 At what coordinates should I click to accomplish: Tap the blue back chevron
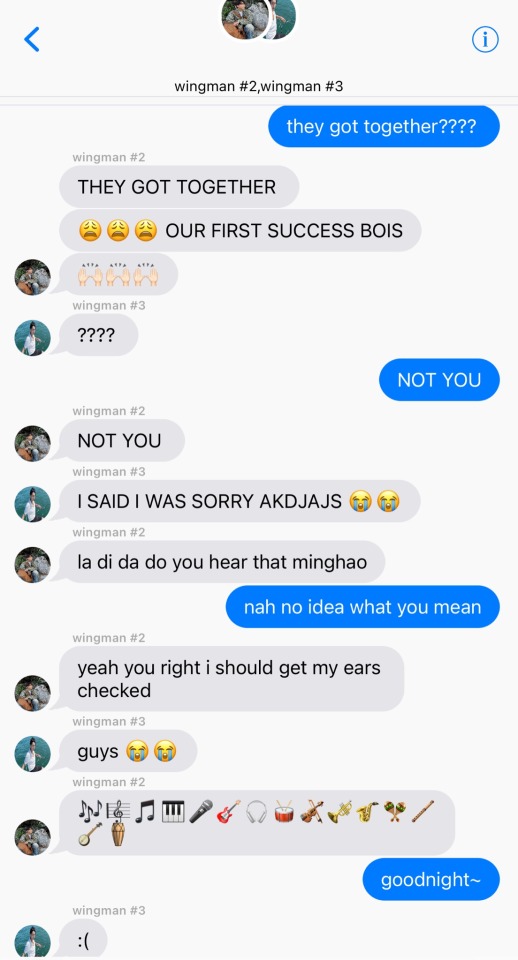pyautogui.click(x=32, y=39)
